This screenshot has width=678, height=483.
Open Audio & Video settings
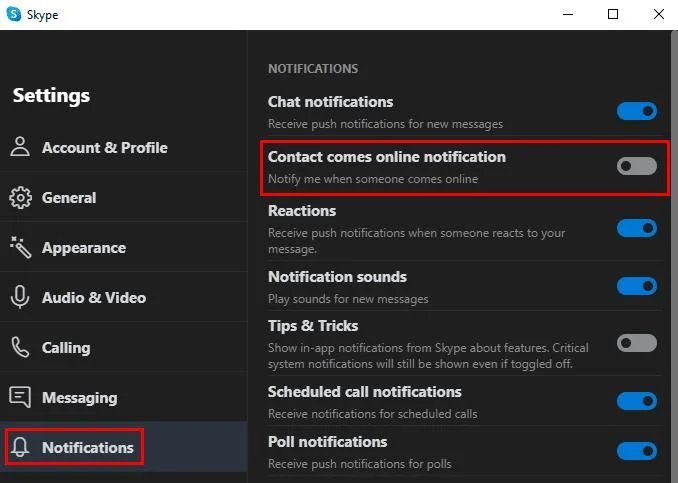coord(124,297)
